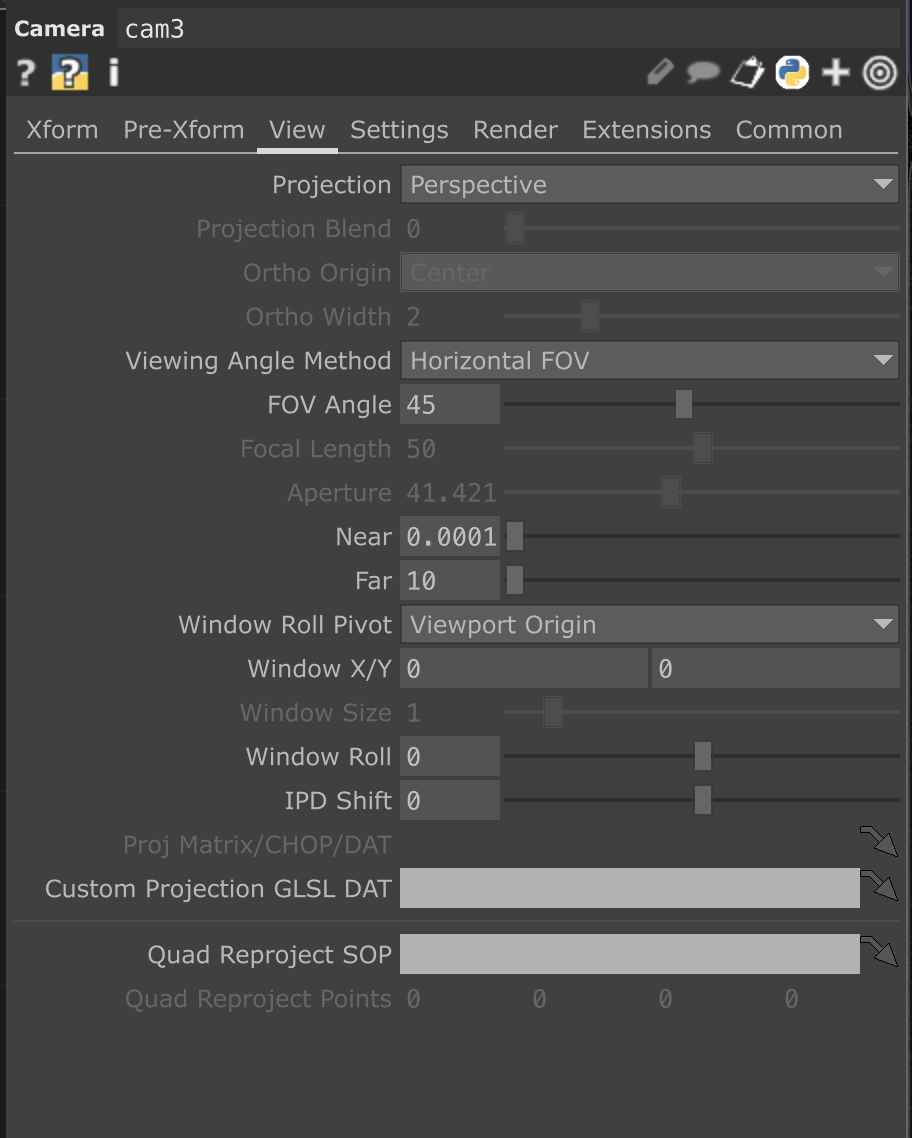
Task: Click the target bullseye icon
Action: point(879,73)
